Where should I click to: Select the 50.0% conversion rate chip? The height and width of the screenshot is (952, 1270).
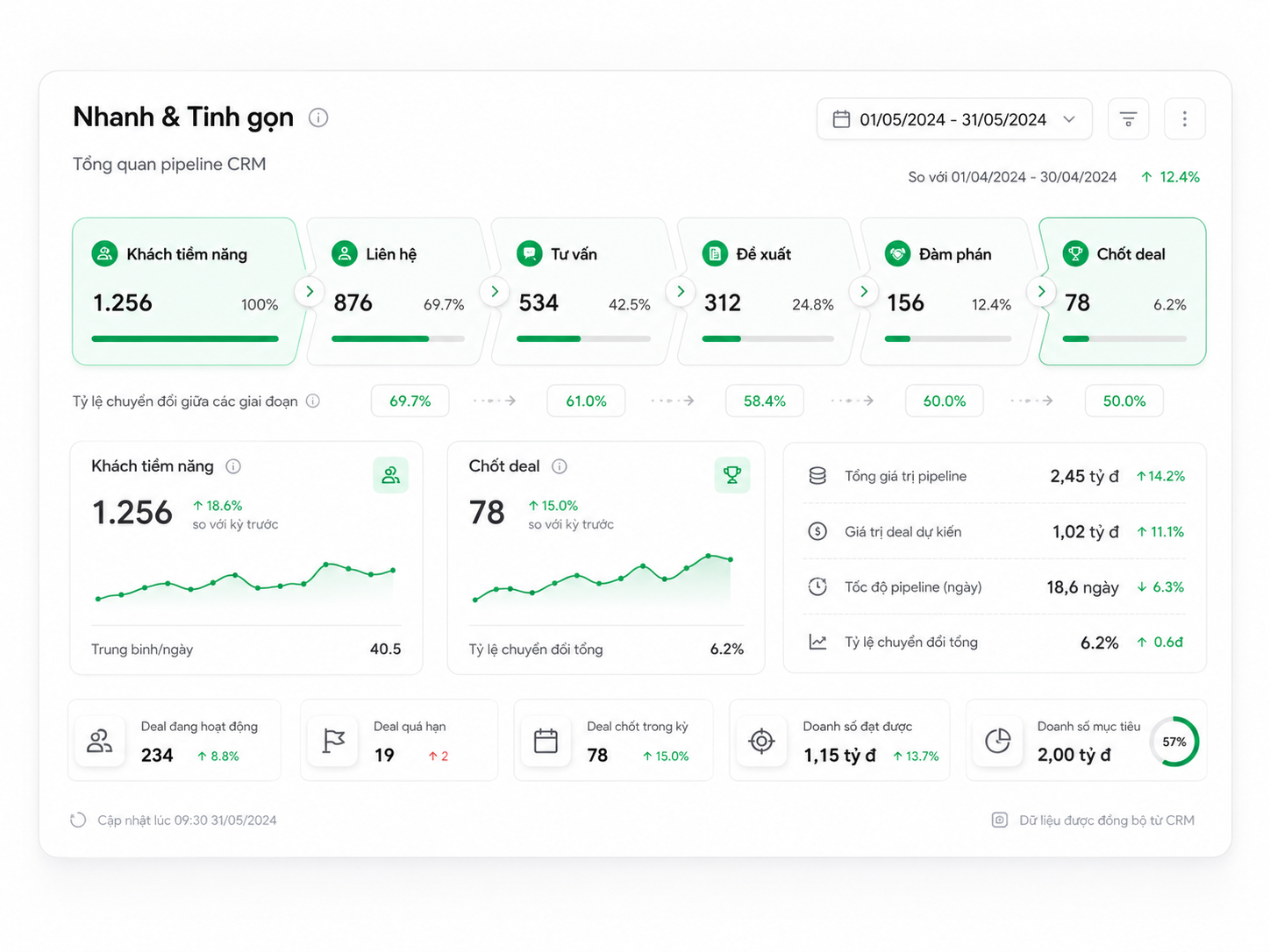click(x=1124, y=401)
